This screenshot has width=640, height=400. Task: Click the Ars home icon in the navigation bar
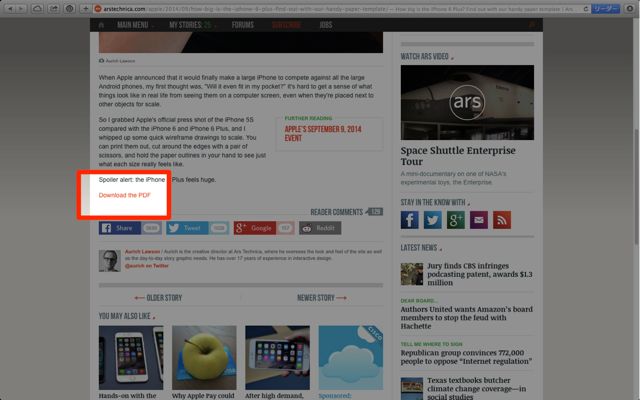tap(101, 25)
